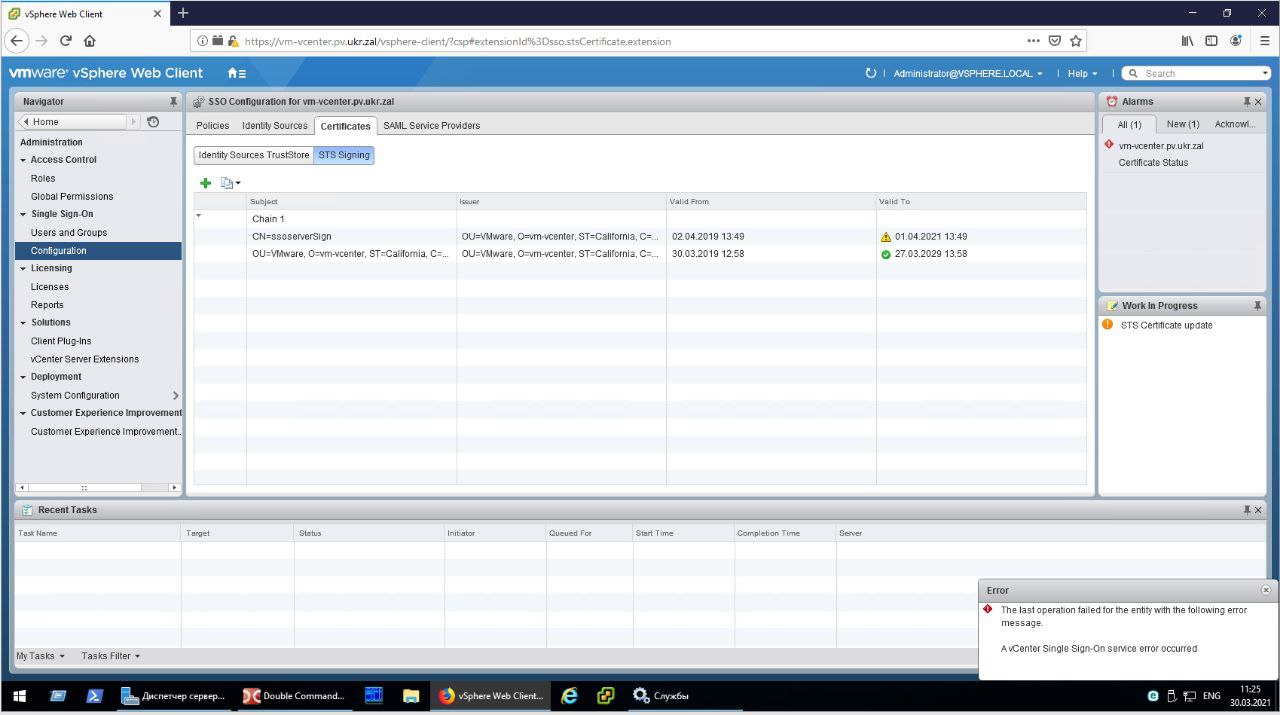Select STS Signing view
This screenshot has width=1280, height=715.
344,155
